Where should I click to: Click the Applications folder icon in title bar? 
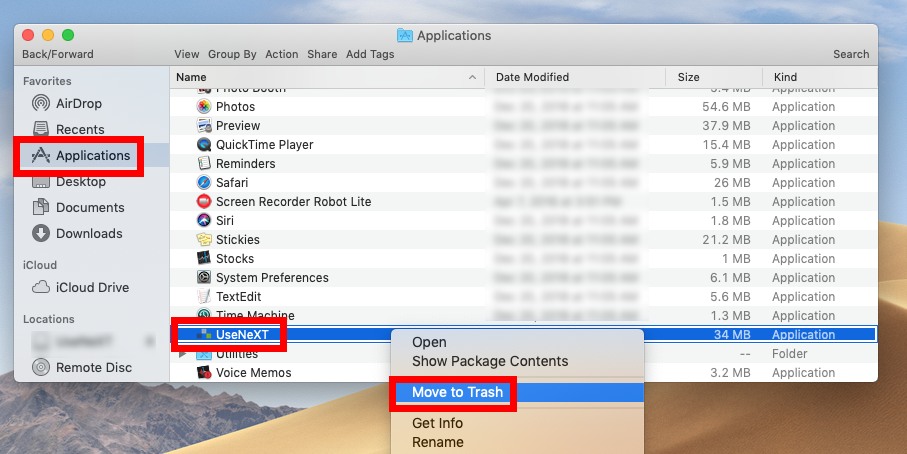[404, 35]
